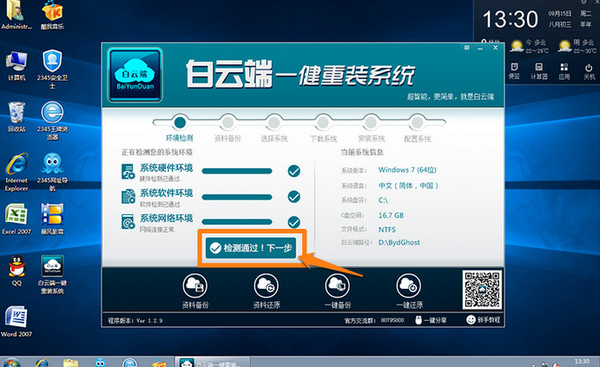Click the 系统网络环境 progress bar
This screenshot has height=367, width=600.
237,222
